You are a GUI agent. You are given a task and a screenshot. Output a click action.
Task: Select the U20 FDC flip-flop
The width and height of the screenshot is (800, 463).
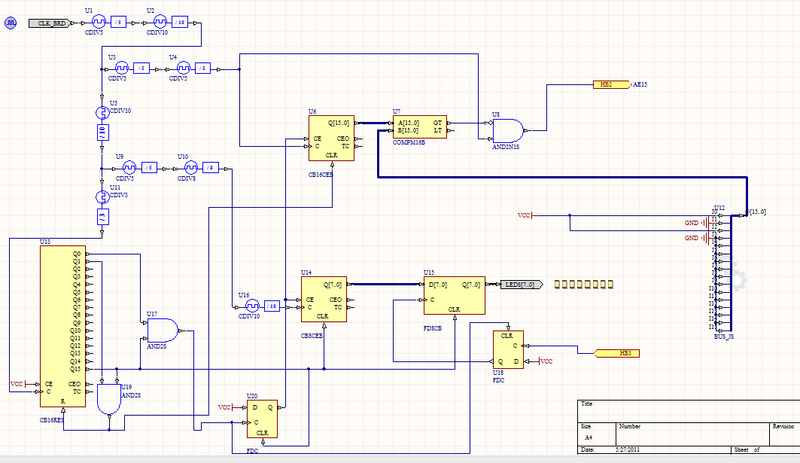coord(262,418)
